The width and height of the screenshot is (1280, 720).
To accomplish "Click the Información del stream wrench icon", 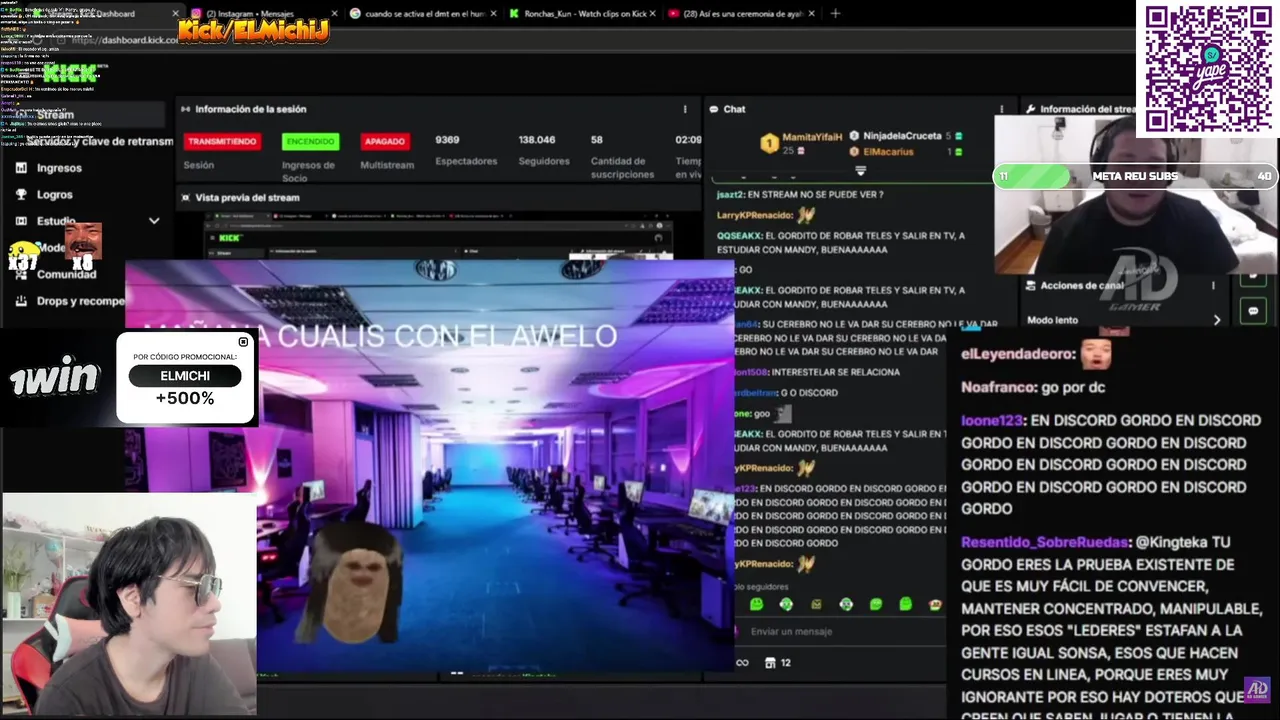I will coord(1029,109).
